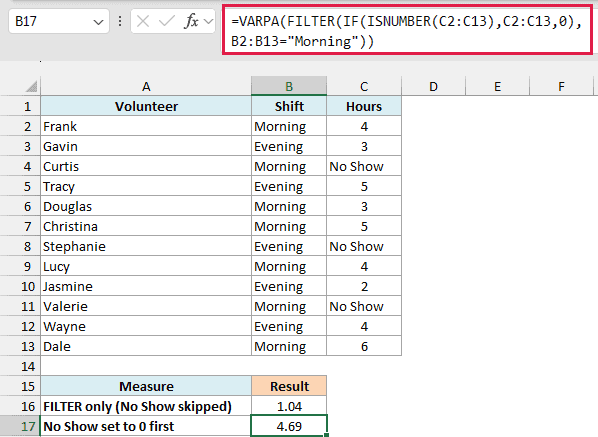Click Curtis's No Show hours cell
Screen dimensions: 598x437
(364, 166)
